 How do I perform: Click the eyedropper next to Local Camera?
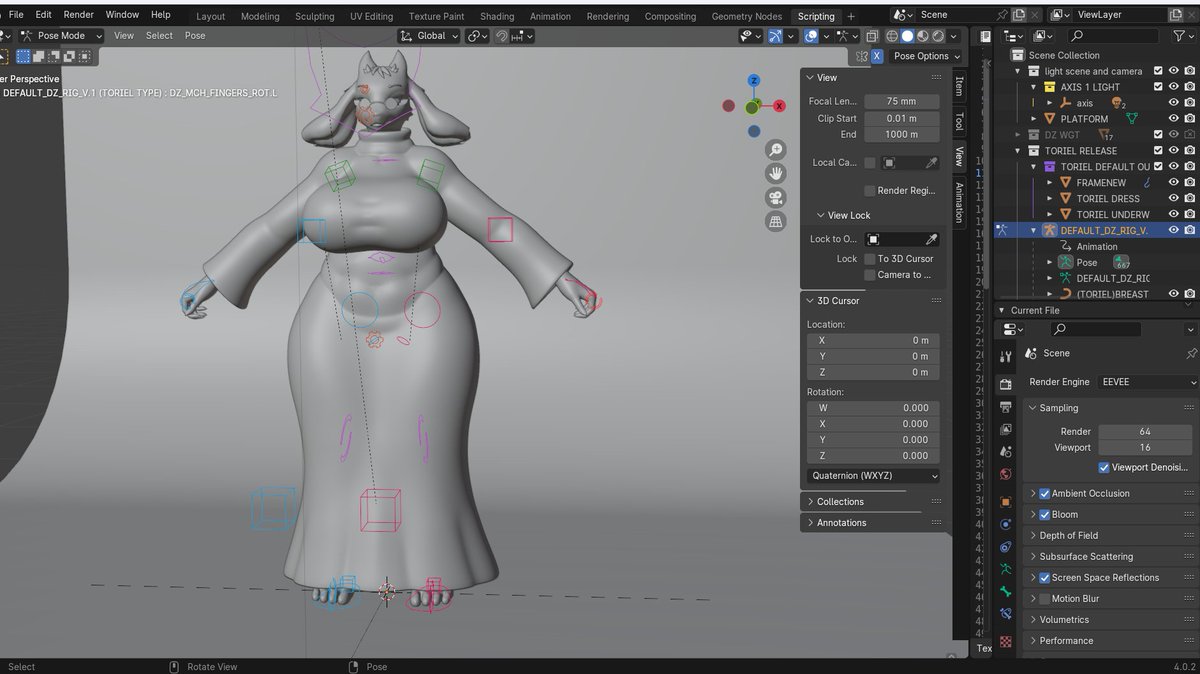[931, 162]
